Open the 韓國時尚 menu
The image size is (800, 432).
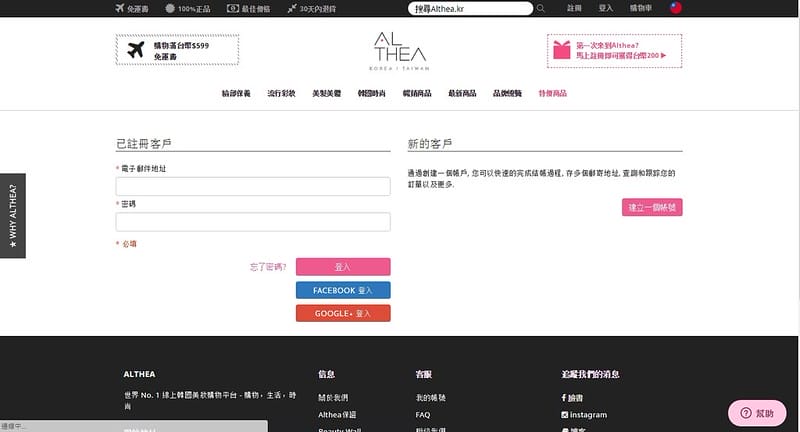pos(371,93)
